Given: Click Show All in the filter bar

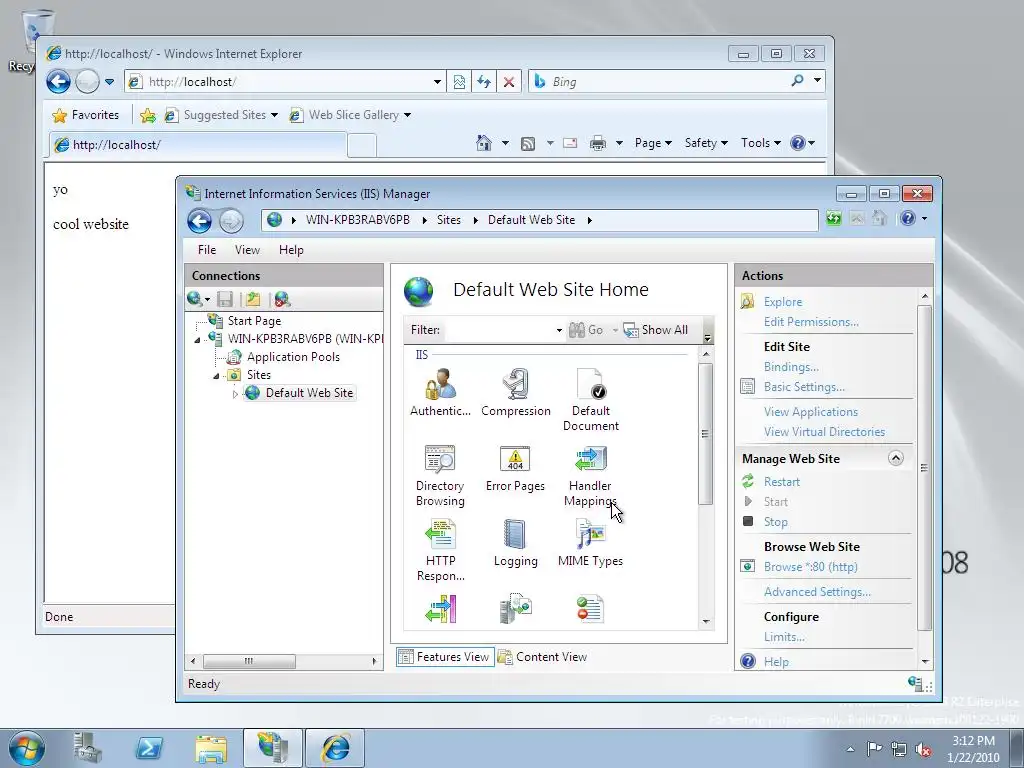Looking at the screenshot, I should pos(656,330).
